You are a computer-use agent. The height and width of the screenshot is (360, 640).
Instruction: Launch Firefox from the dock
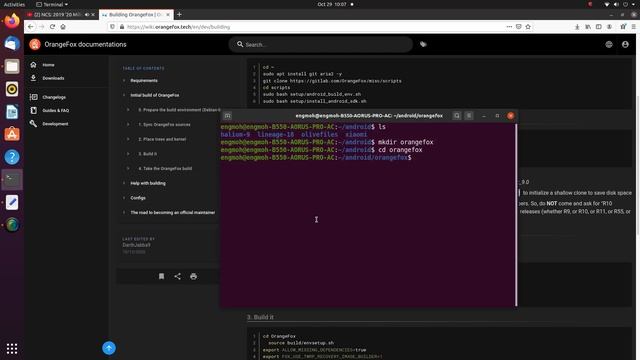click(x=12, y=20)
